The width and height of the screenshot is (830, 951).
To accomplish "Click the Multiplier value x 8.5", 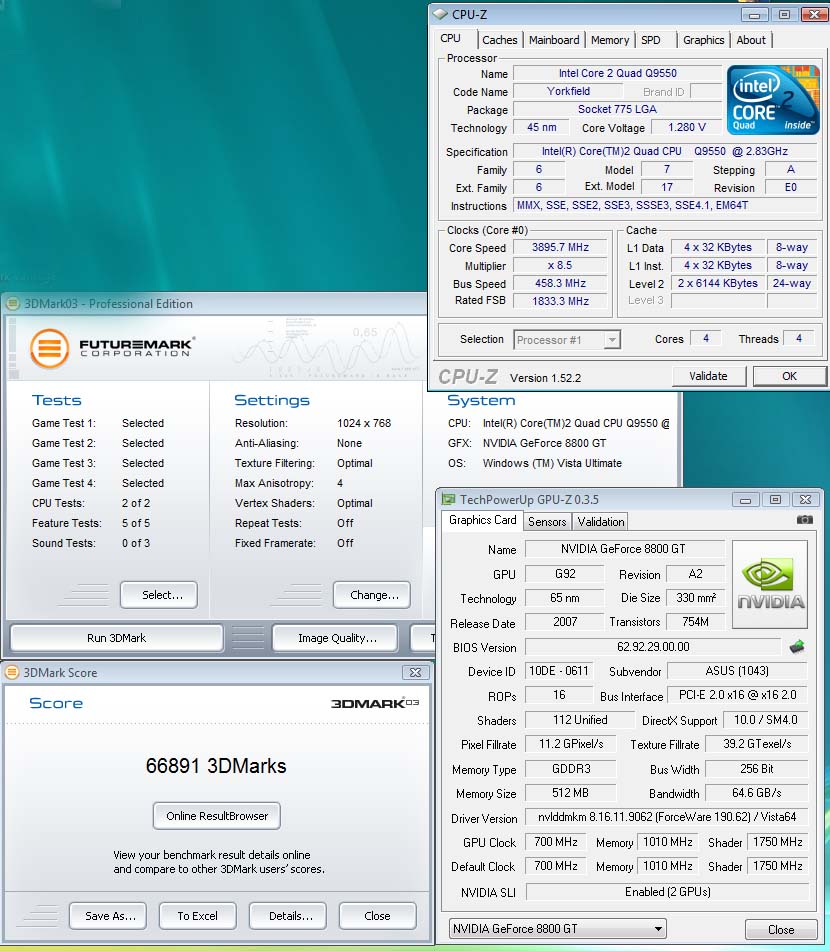I will point(561,266).
